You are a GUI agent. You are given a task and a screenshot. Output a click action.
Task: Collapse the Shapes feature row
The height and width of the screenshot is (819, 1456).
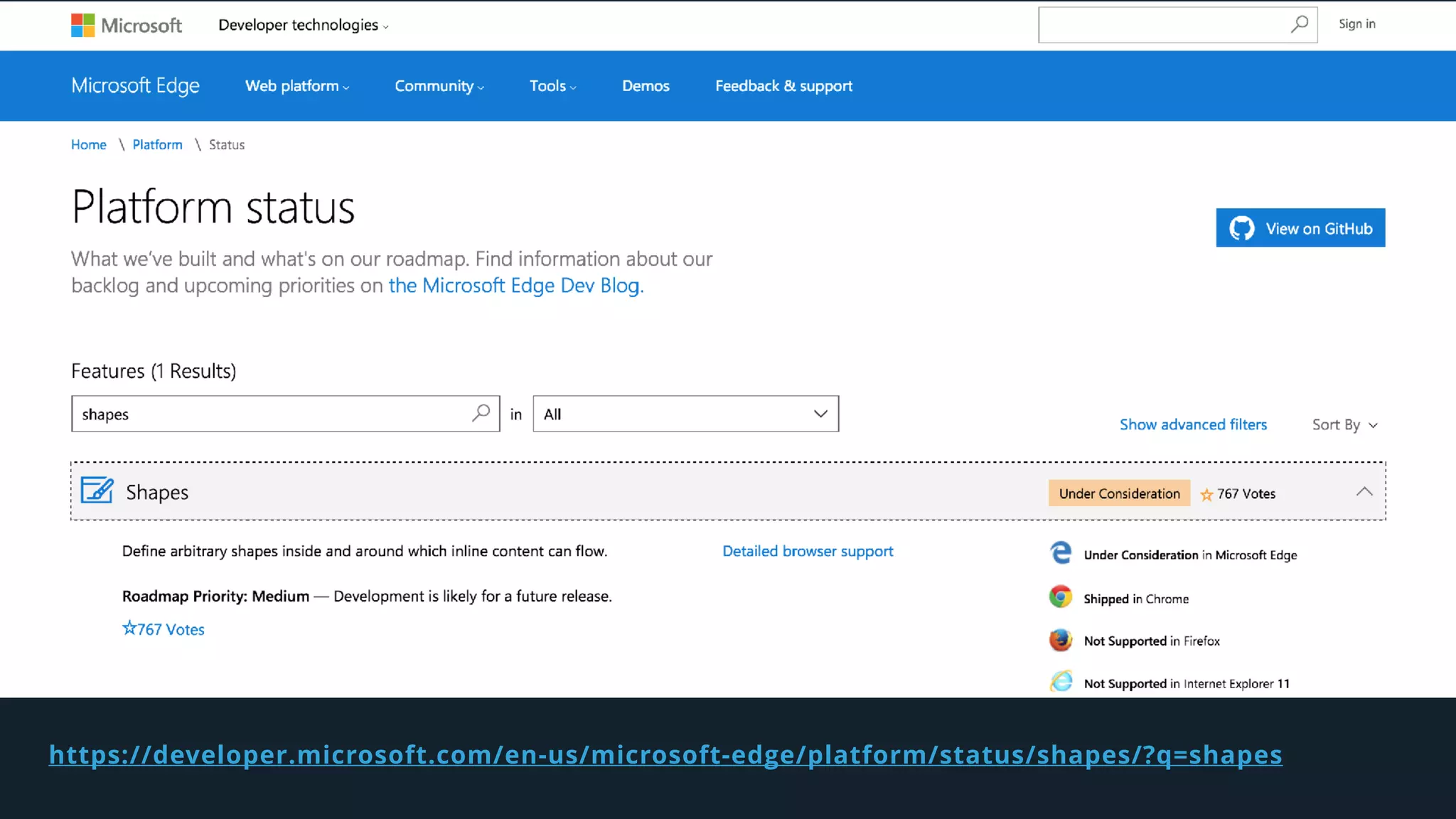[1364, 491]
